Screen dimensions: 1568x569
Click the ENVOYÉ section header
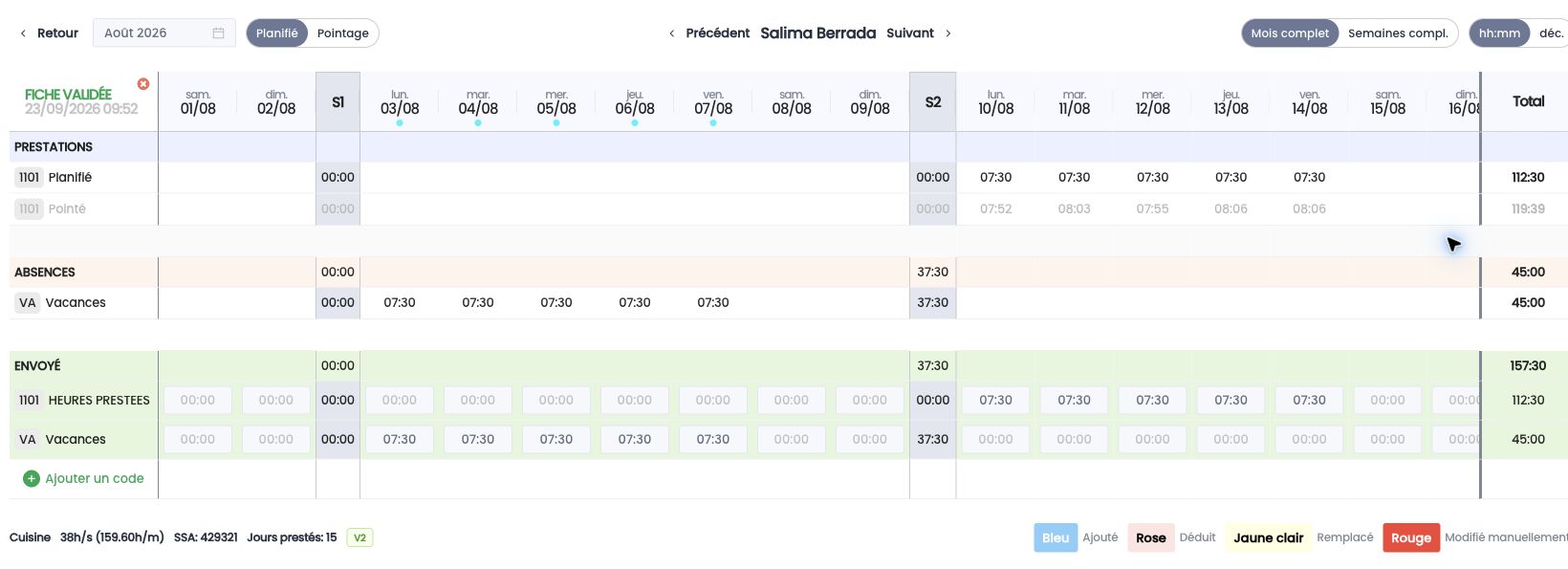point(37,365)
